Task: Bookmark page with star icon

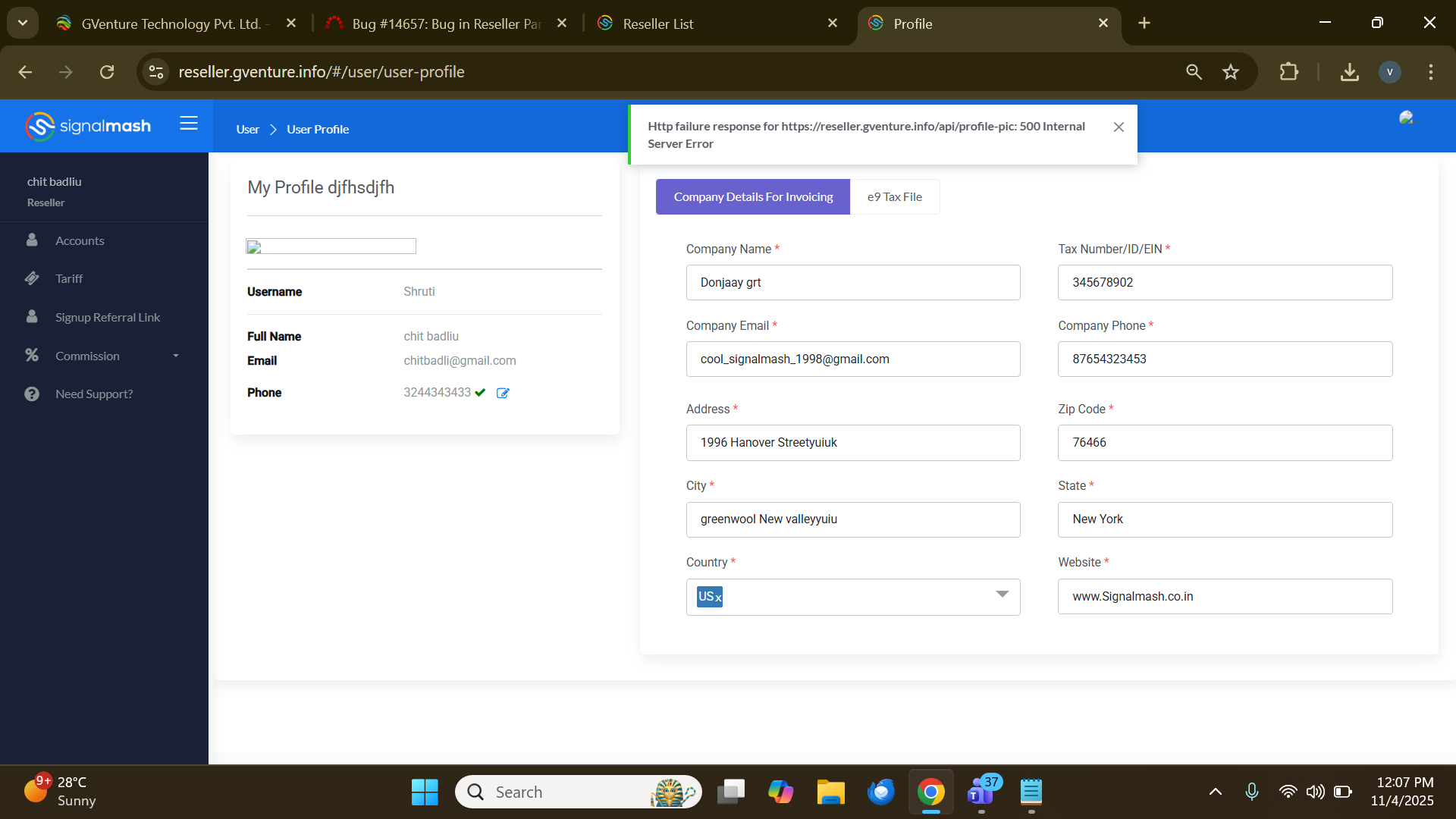Action: [1230, 72]
